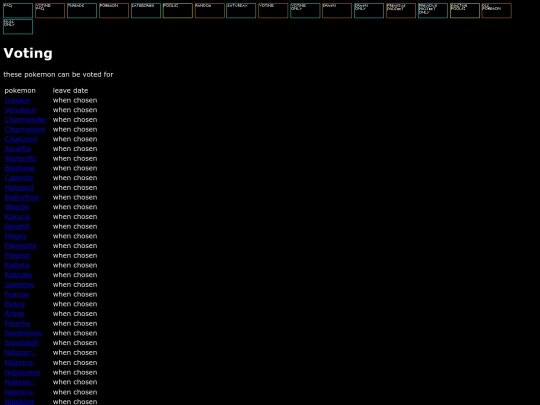Select the Arbok link
This screenshot has height=405, width=540.
coord(14,314)
